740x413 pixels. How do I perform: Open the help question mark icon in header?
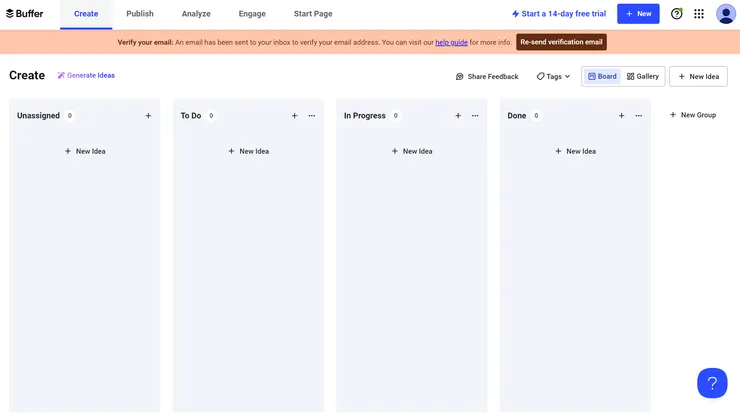(x=676, y=14)
